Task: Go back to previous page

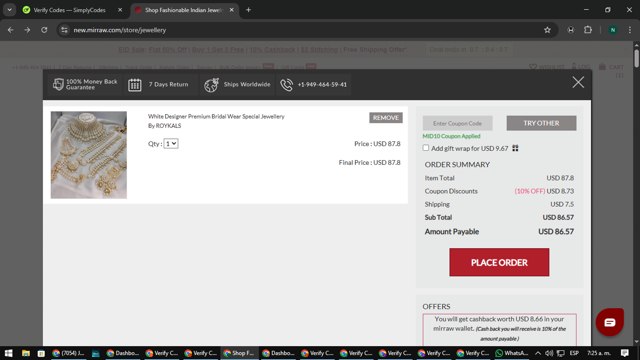Action: (11, 30)
